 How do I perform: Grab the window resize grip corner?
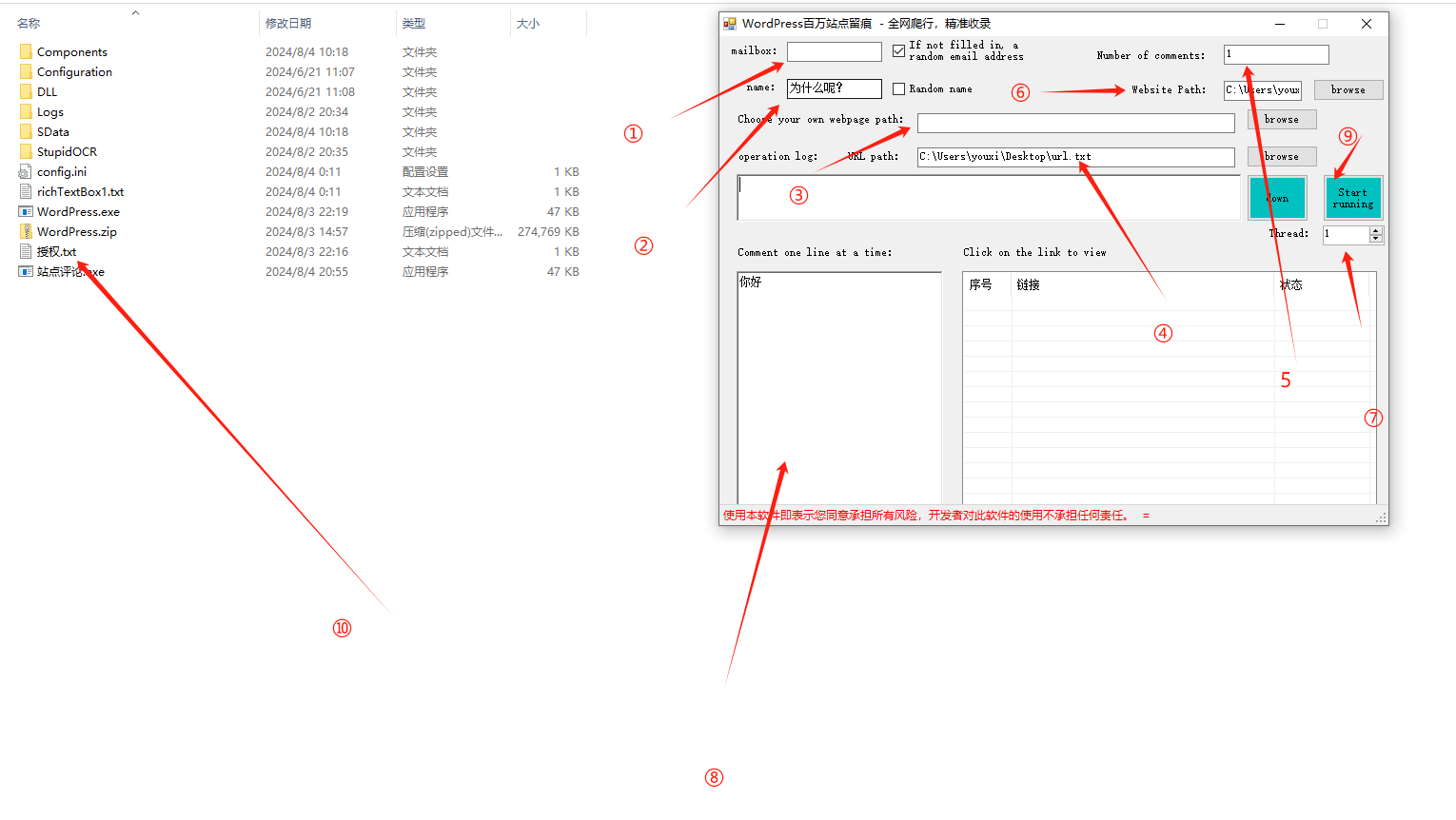click(x=1381, y=517)
